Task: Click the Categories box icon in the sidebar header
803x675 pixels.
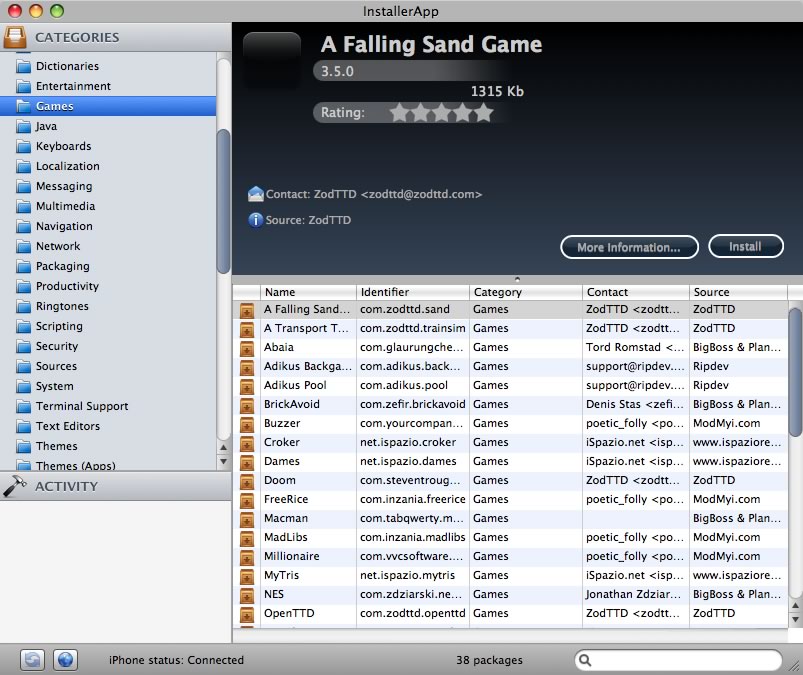Action: (14, 37)
